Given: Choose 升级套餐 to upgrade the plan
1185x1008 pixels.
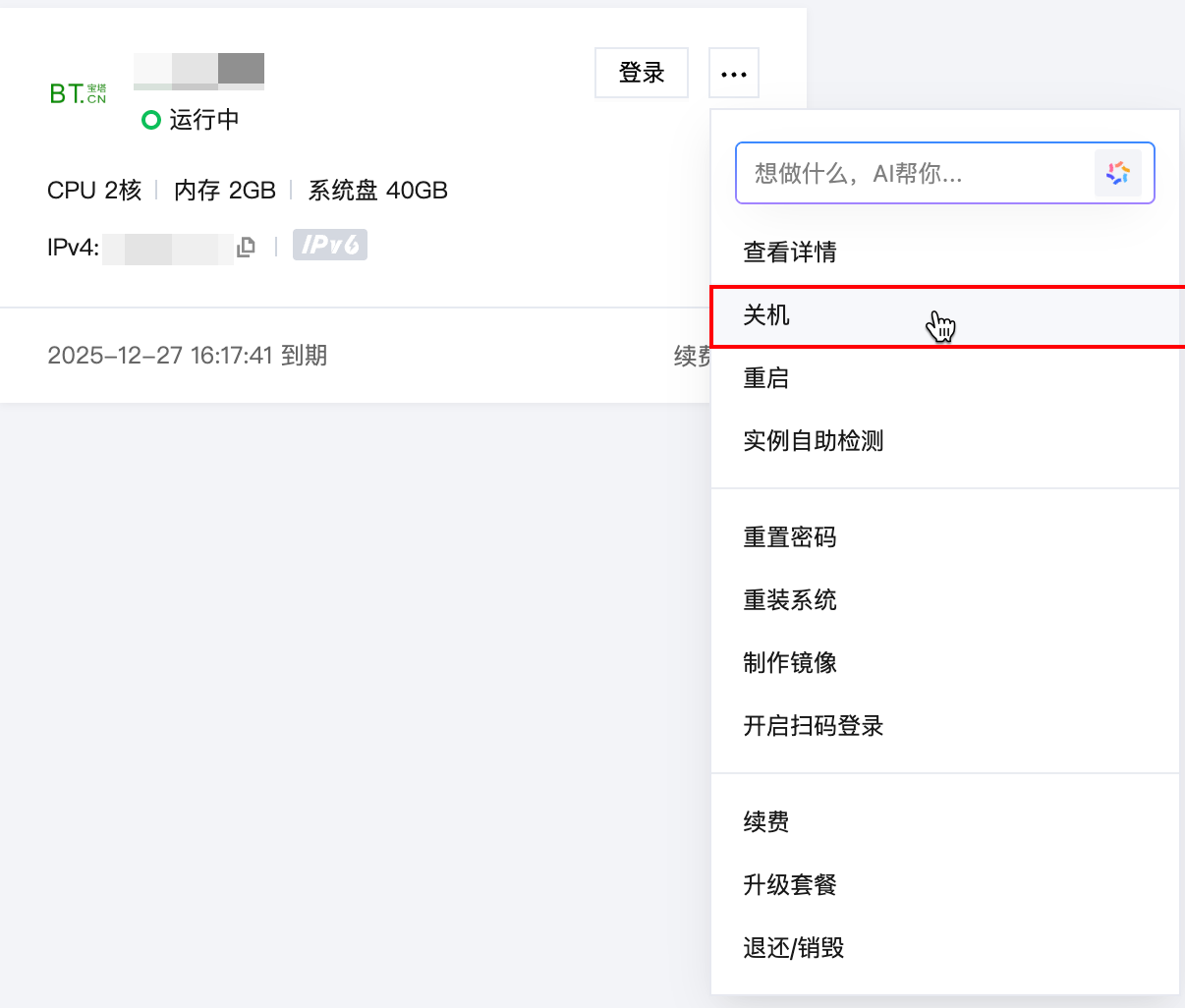Looking at the screenshot, I should coord(790,885).
